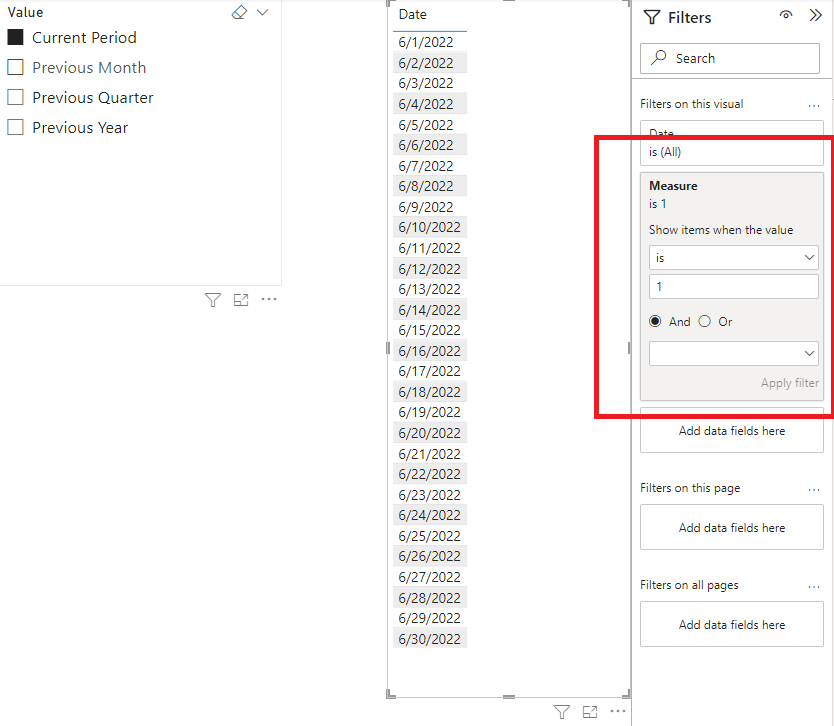Image resolution: width=834 pixels, height=726 pixels.
Task: Select the 6/27/2022 date row
Action: click(x=430, y=577)
